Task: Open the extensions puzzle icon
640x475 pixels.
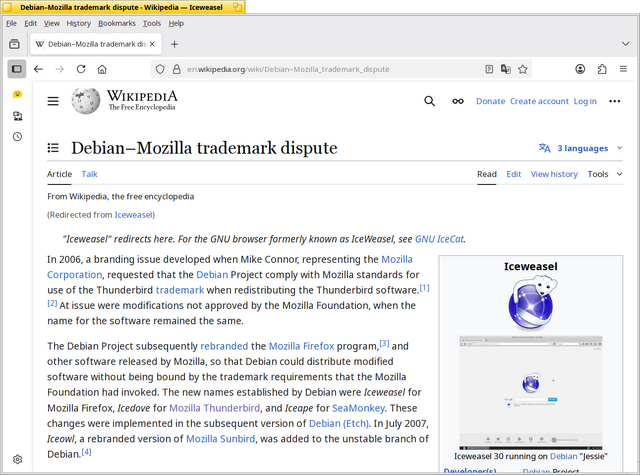Action: [x=602, y=69]
